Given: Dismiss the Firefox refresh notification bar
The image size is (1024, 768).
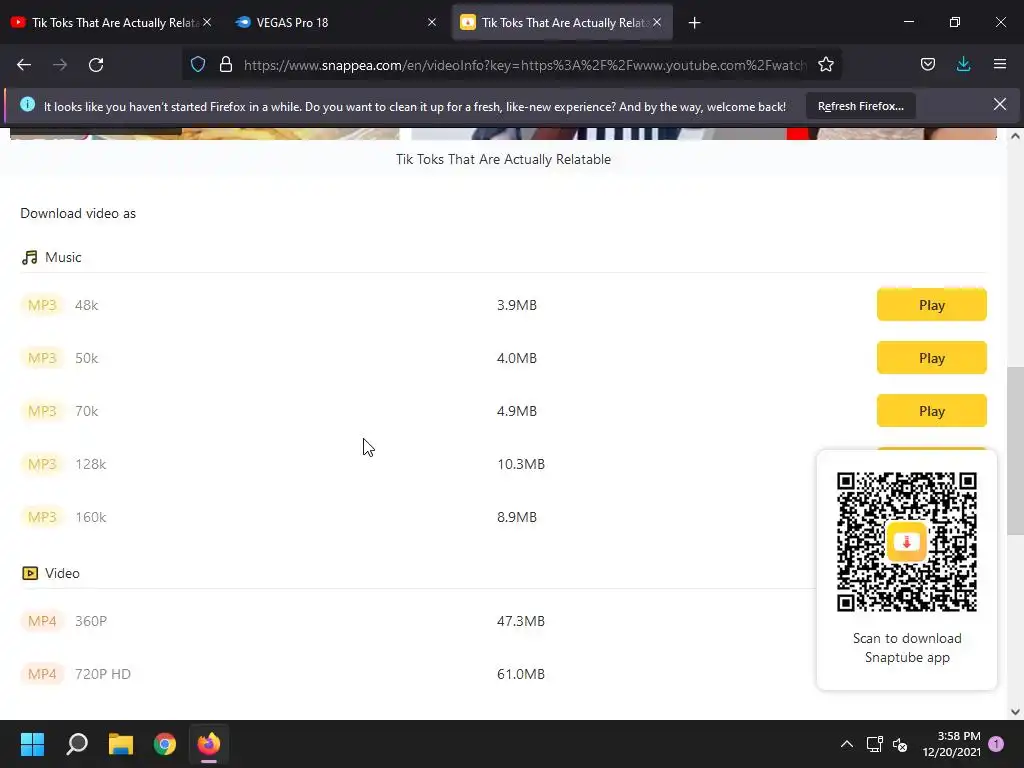Looking at the screenshot, I should tap(1000, 104).
